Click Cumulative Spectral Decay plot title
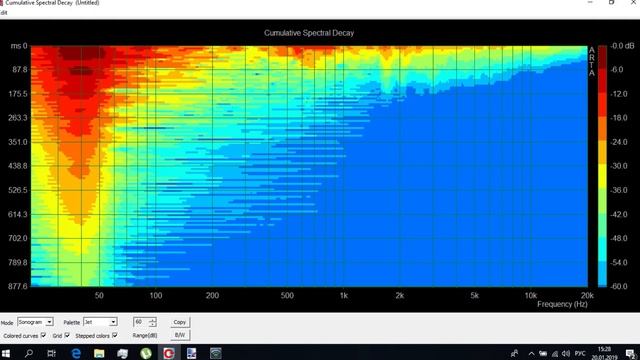The width and height of the screenshot is (640, 360). pos(309,33)
